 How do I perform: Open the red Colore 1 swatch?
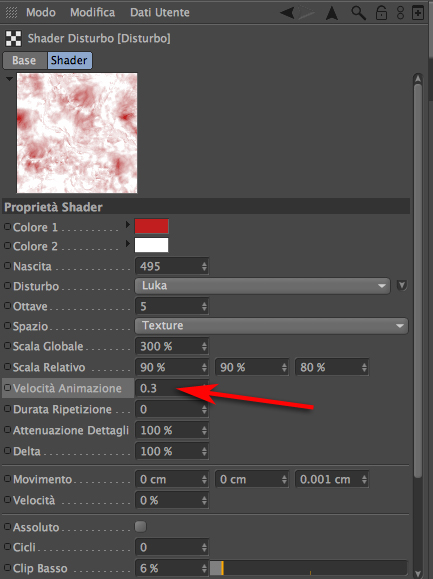[x=152, y=226]
